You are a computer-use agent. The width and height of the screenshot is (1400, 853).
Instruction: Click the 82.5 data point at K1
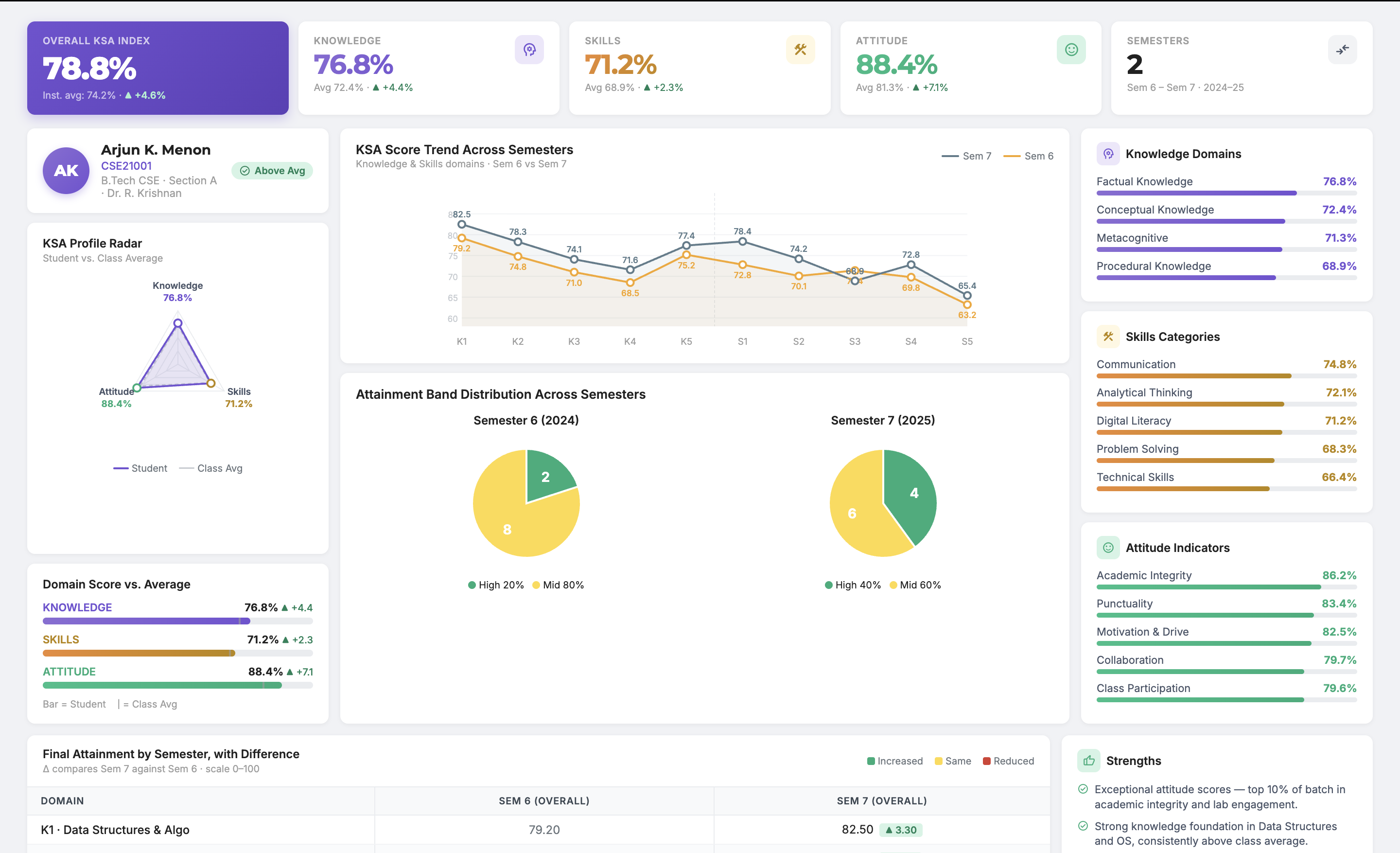[461, 225]
